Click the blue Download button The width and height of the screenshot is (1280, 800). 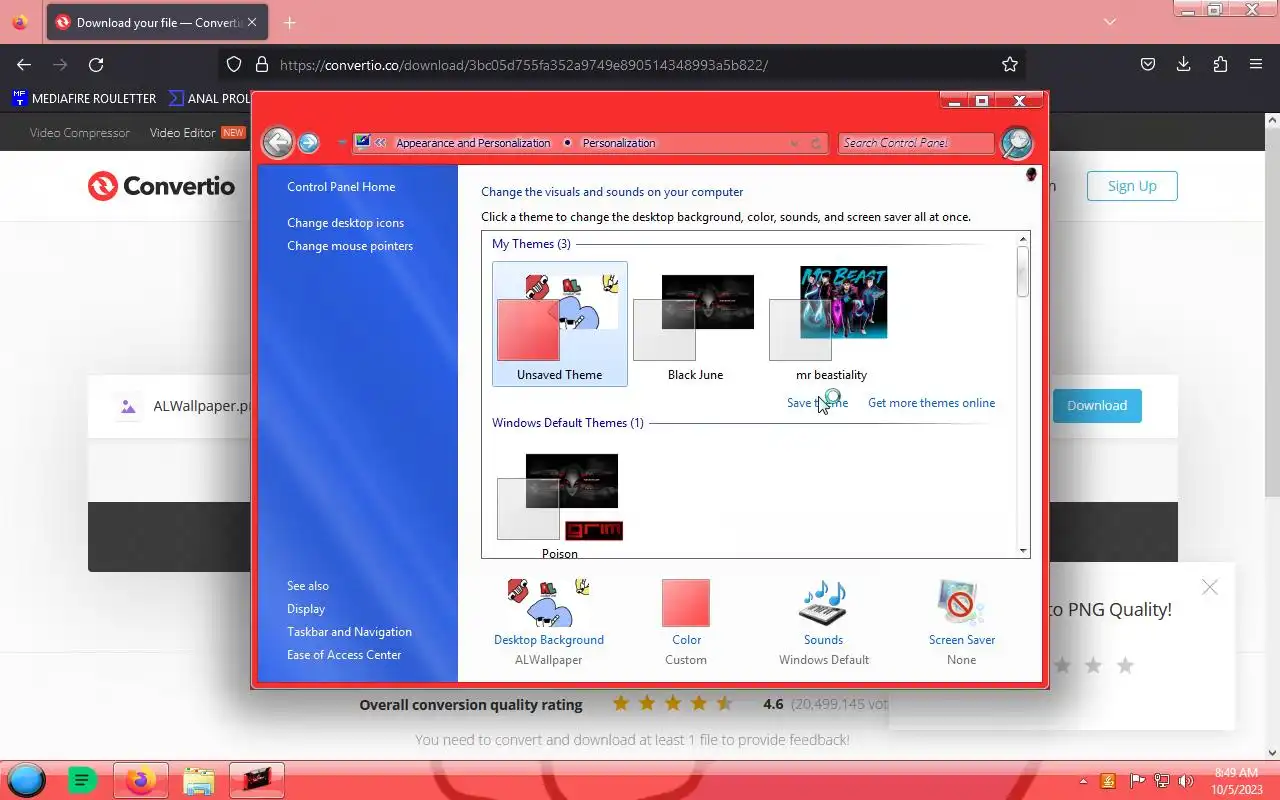point(1097,405)
